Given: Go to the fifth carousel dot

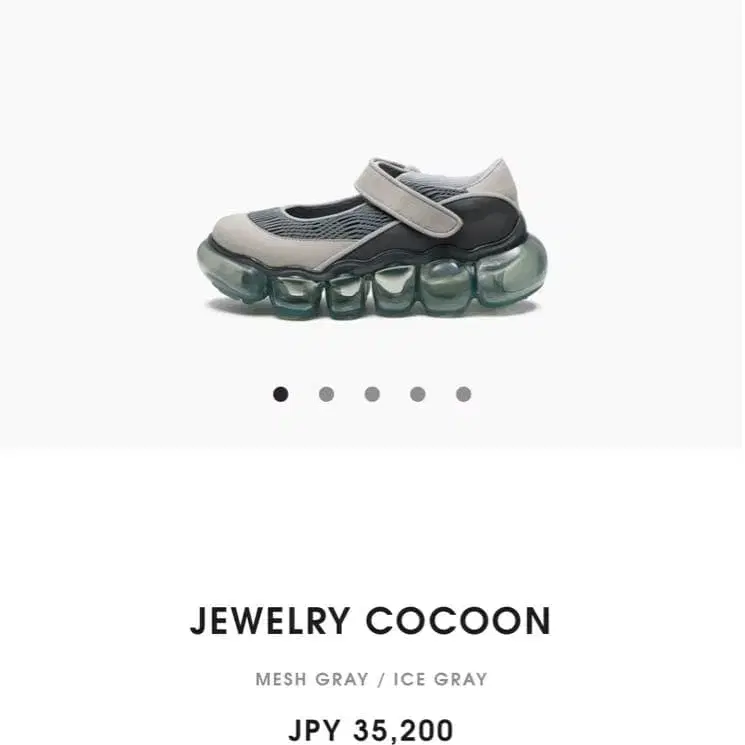Looking at the screenshot, I should (x=463, y=394).
